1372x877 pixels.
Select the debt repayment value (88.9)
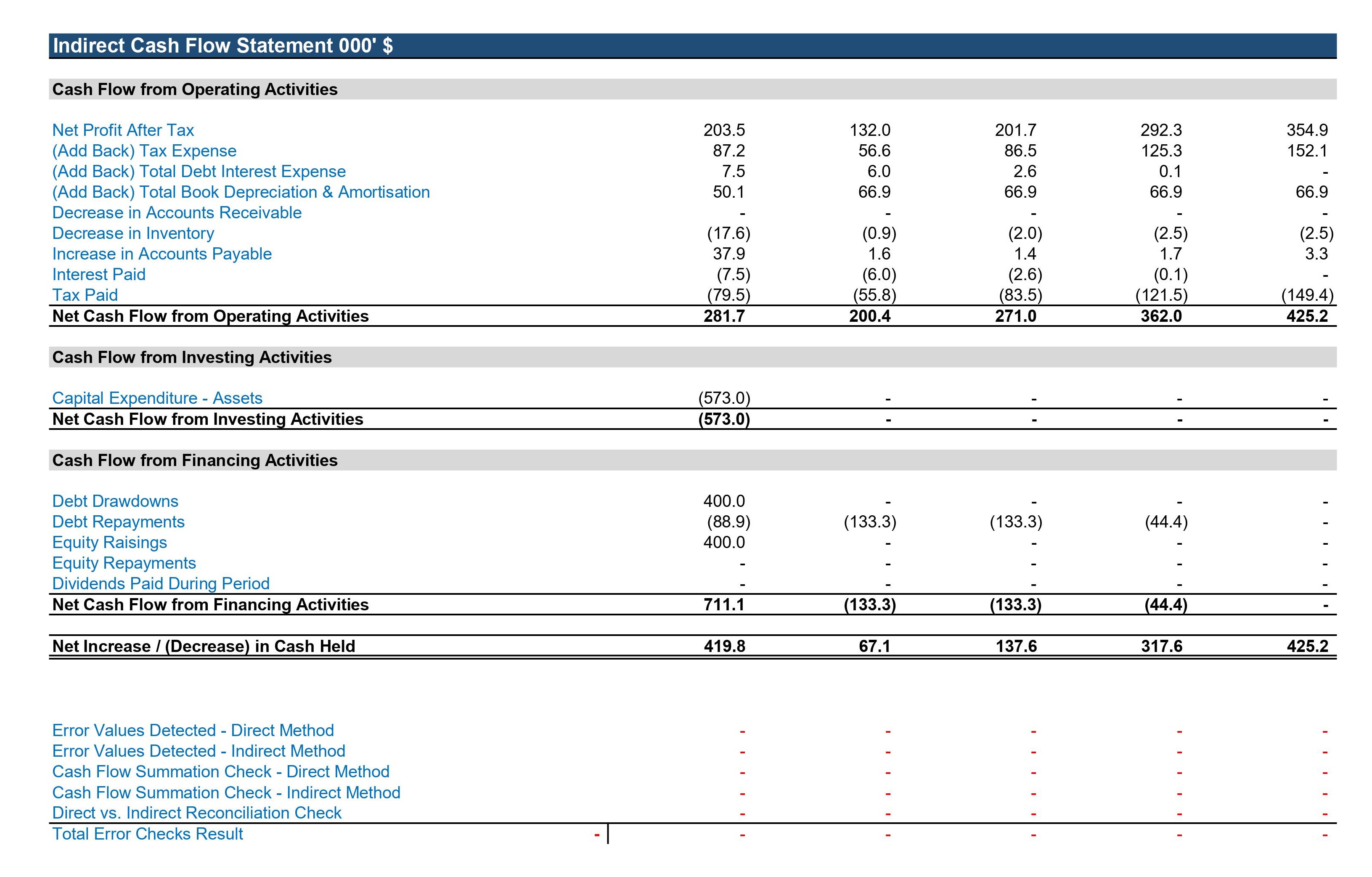pyautogui.click(x=729, y=522)
